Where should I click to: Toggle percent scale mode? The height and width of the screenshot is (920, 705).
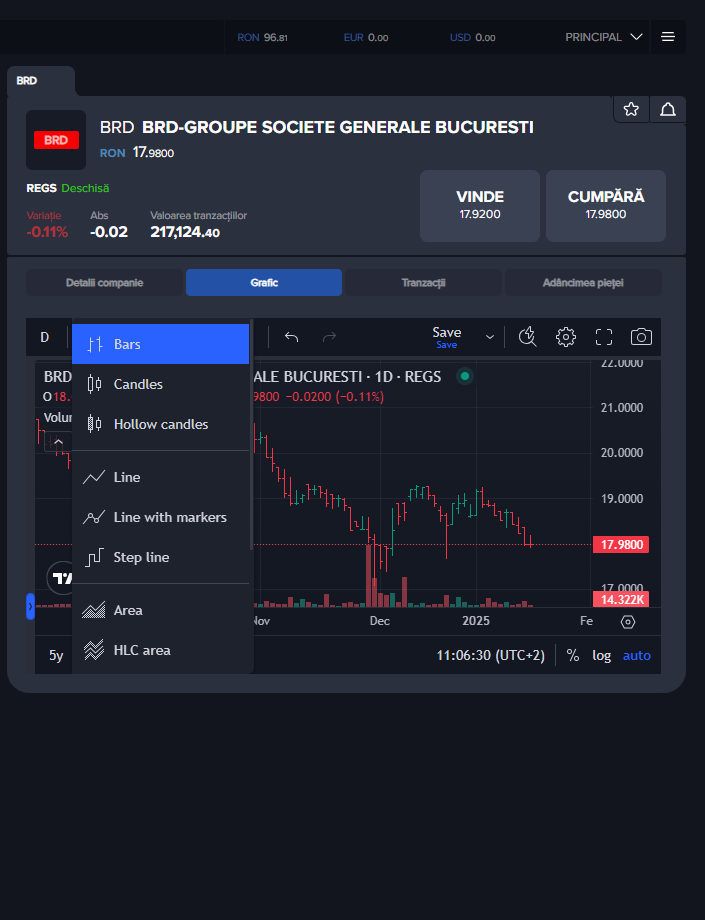coord(573,655)
